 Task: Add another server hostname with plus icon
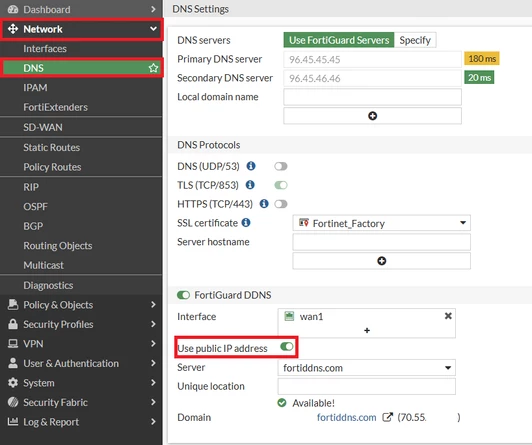[x=381, y=261]
